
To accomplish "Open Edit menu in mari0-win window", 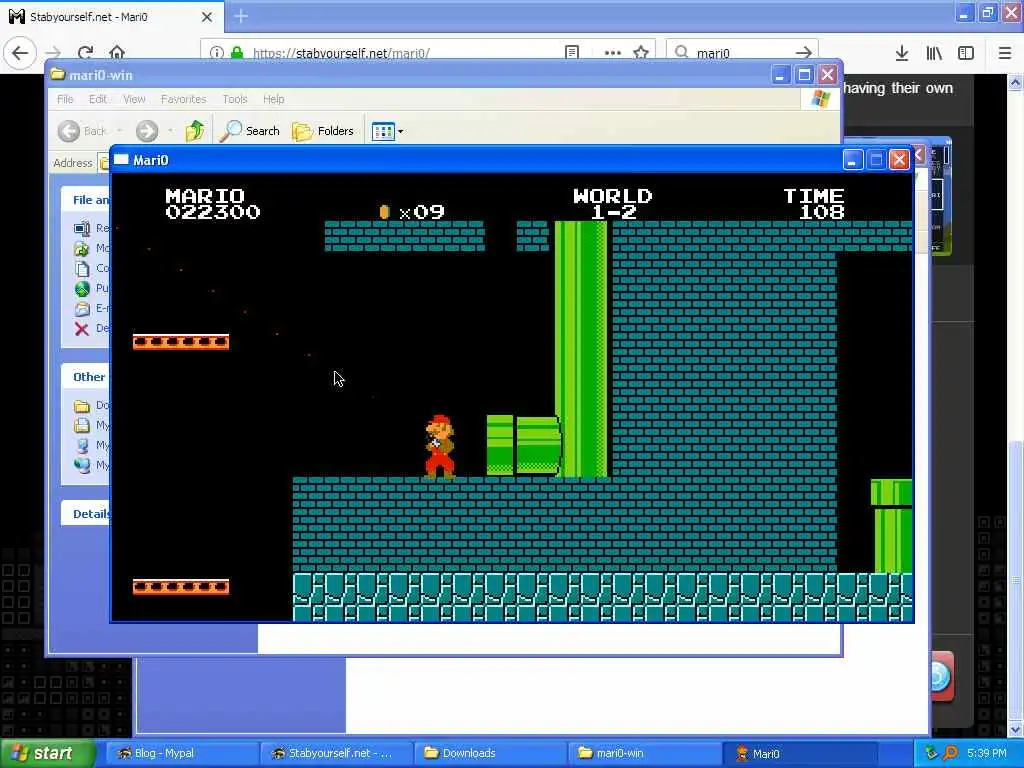I will click(x=98, y=99).
